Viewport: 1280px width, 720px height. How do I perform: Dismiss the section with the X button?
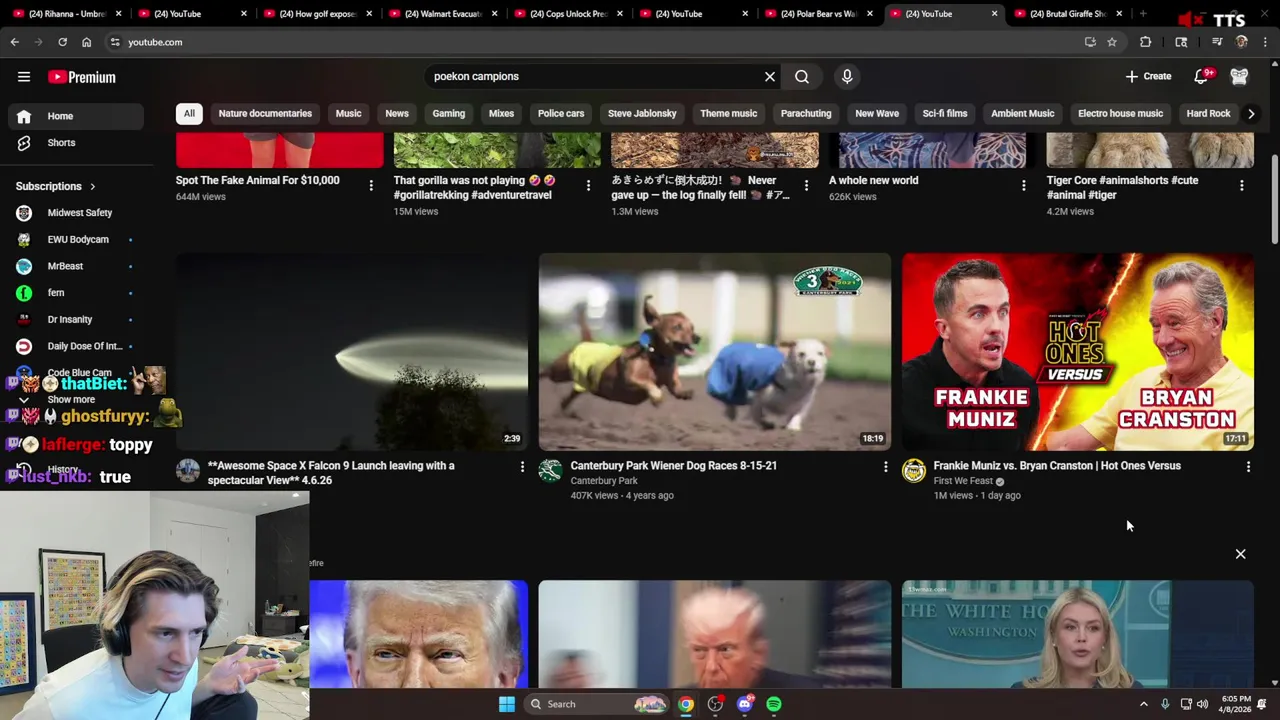tap(1240, 554)
